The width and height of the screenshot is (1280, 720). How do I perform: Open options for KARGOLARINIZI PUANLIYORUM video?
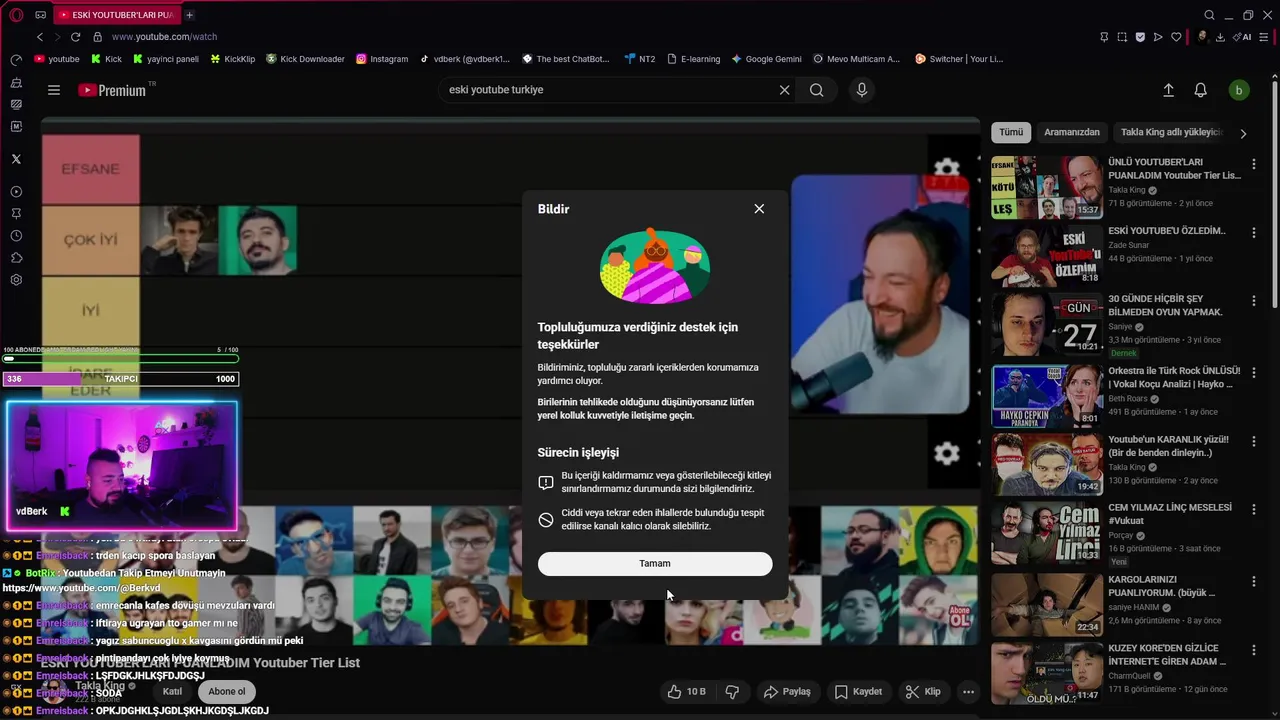point(1254,580)
